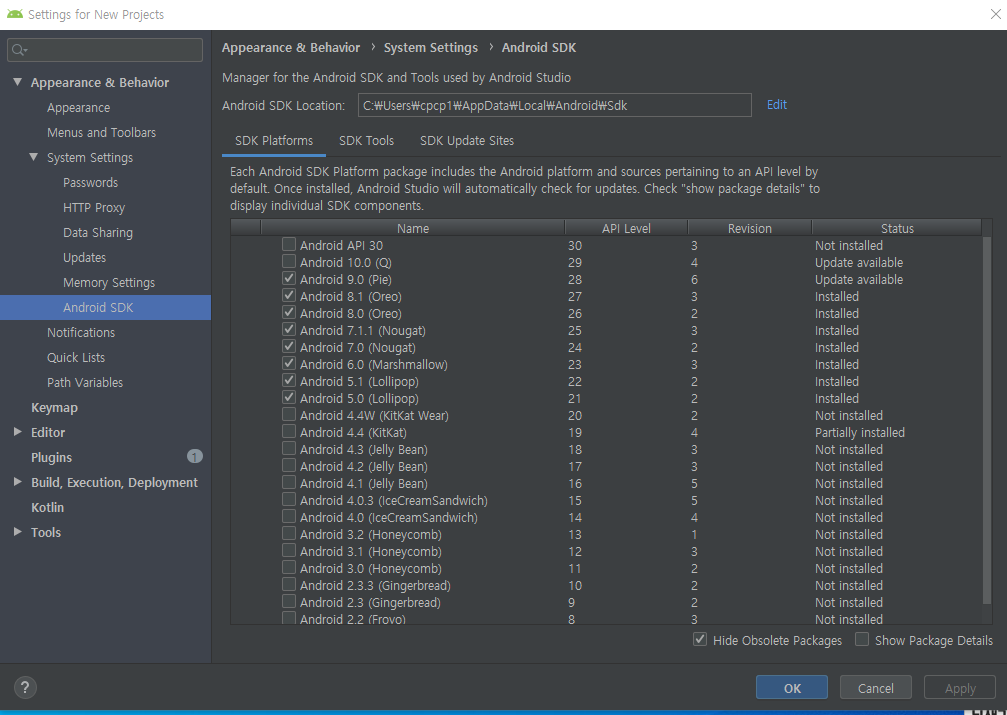Enable Show Package Details checkbox
The image size is (1007, 715).
coord(862,639)
